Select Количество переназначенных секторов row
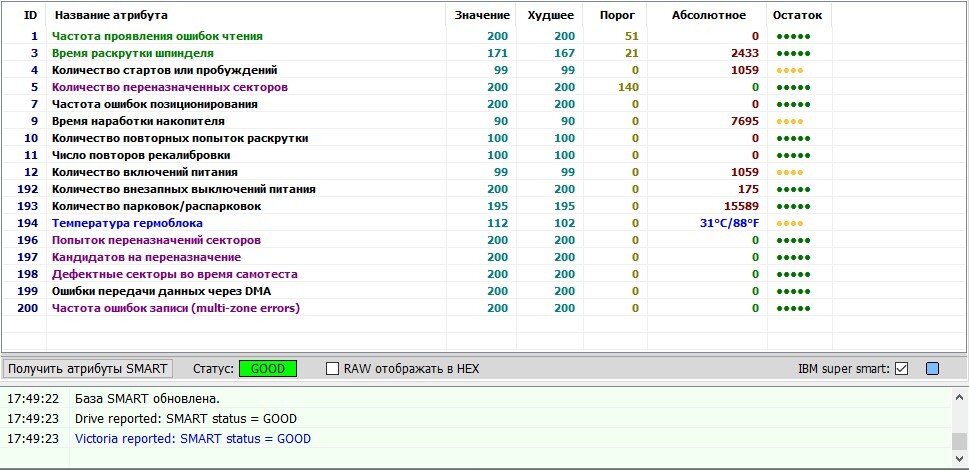Screen dimensions: 969x470 pos(169,87)
